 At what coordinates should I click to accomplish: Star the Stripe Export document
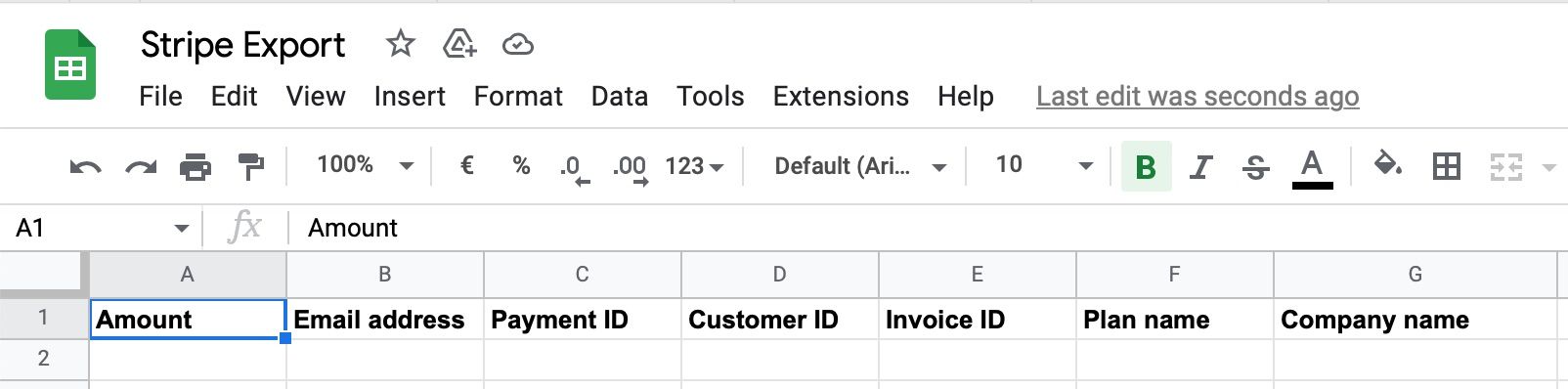(x=400, y=44)
